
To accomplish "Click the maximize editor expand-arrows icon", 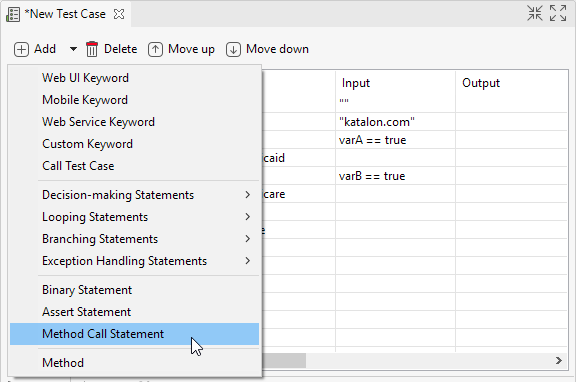I will point(558,13).
